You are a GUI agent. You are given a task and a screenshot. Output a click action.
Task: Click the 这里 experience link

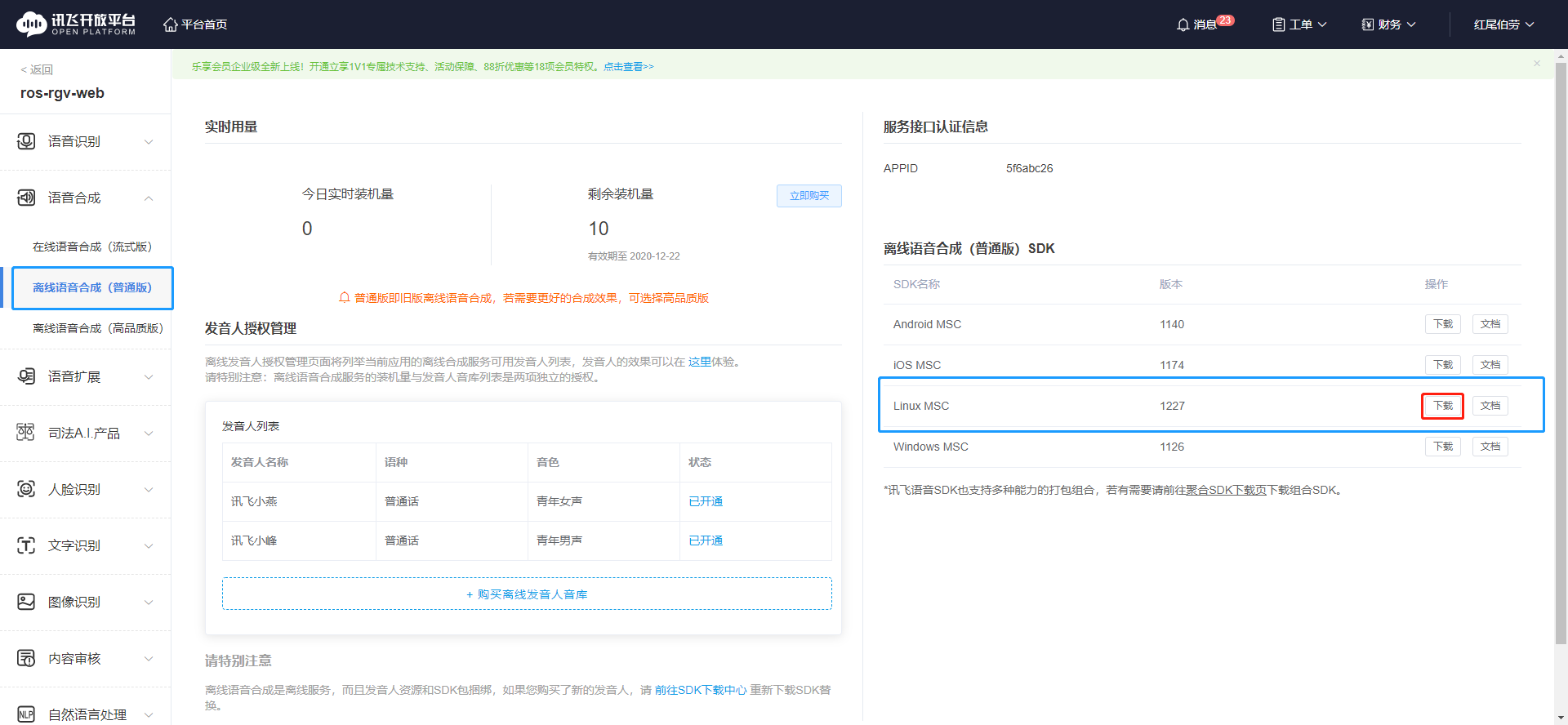(x=700, y=362)
